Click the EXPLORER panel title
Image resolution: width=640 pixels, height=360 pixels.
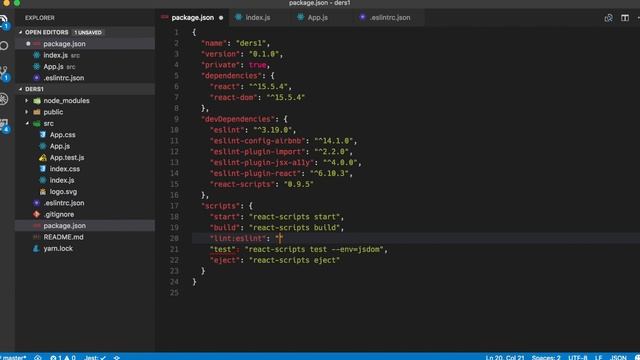pyautogui.click(x=40, y=18)
